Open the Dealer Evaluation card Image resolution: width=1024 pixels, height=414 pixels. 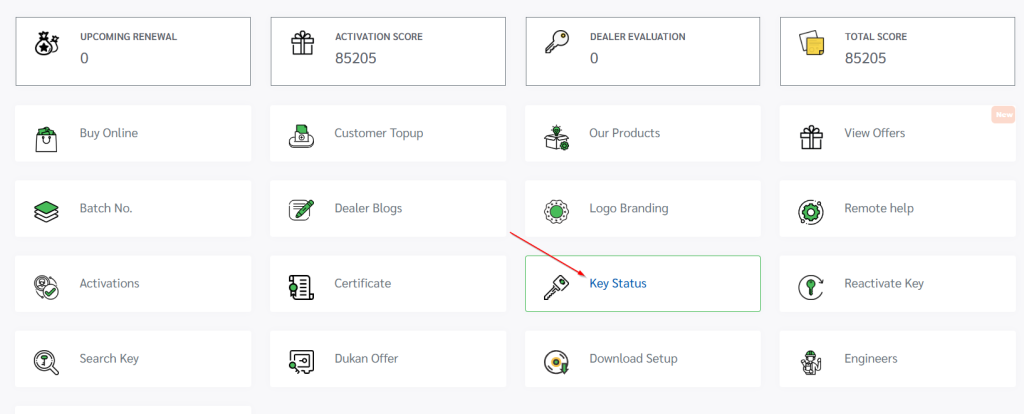click(x=643, y=47)
